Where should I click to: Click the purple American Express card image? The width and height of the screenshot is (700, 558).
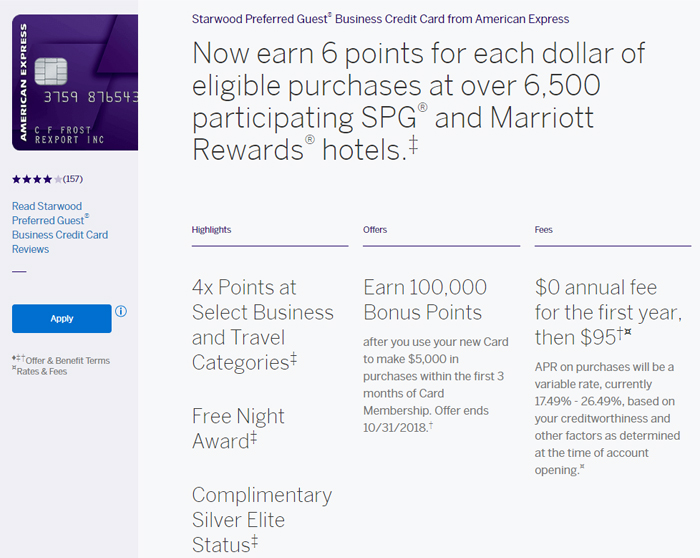coord(75,83)
